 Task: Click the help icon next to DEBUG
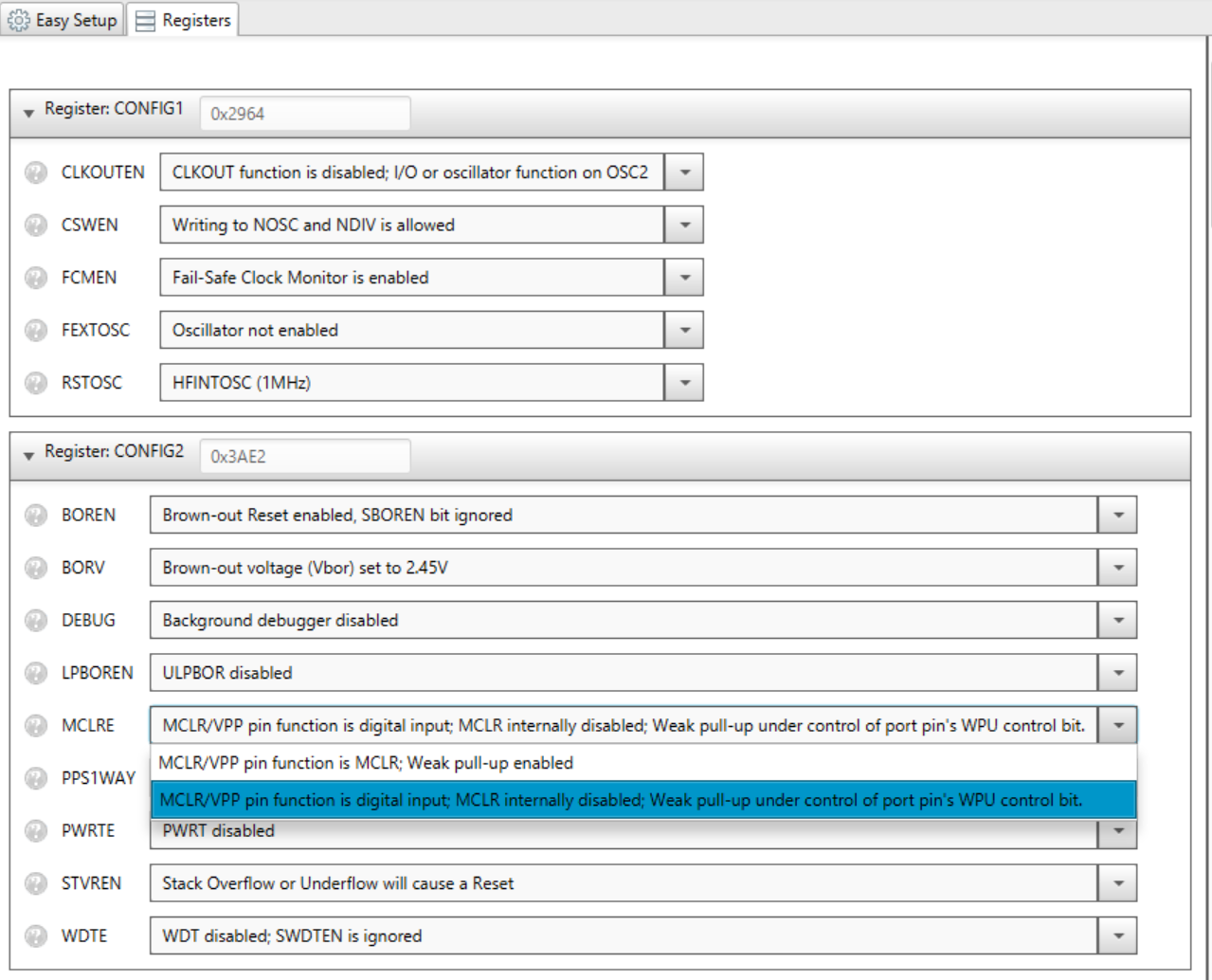[35, 620]
